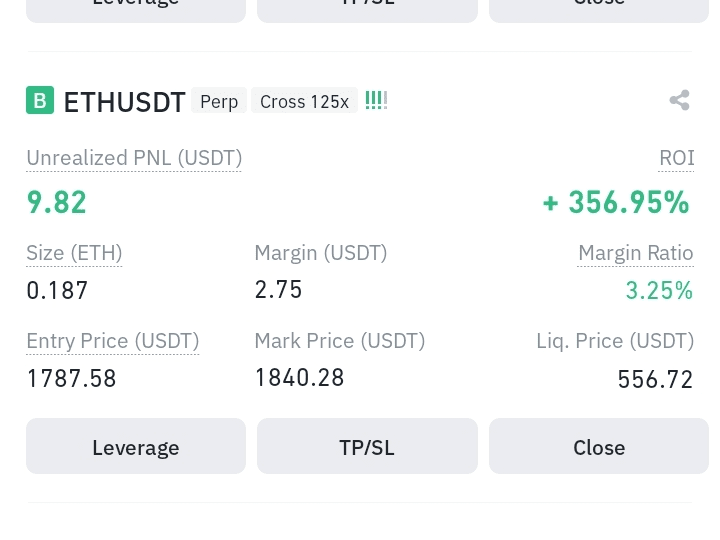Open Margin Ratio explanation label
Screen dimensions: 720x540
pos(636,253)
